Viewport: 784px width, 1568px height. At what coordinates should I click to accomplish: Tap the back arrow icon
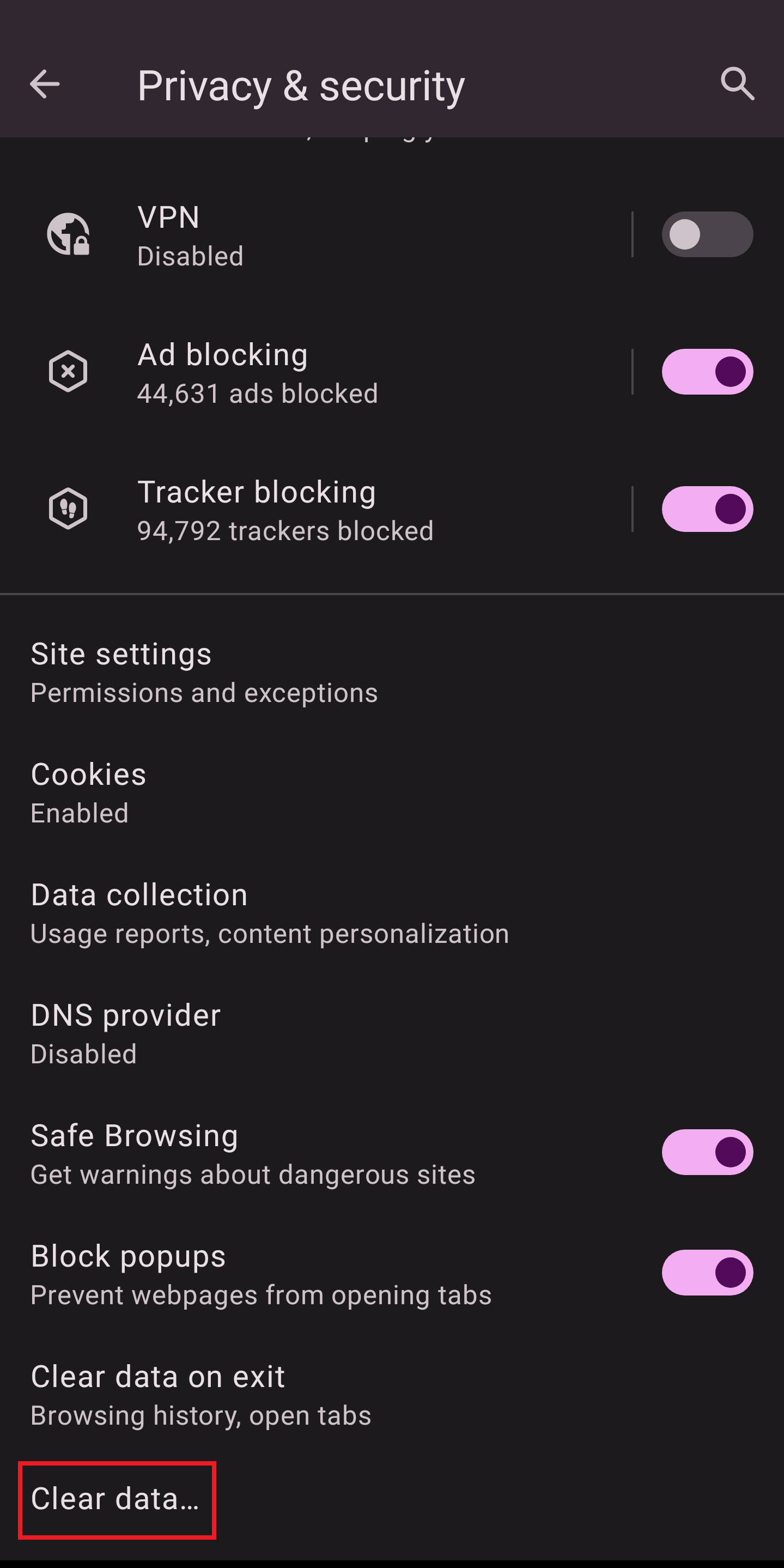click(x=45, y=84)
